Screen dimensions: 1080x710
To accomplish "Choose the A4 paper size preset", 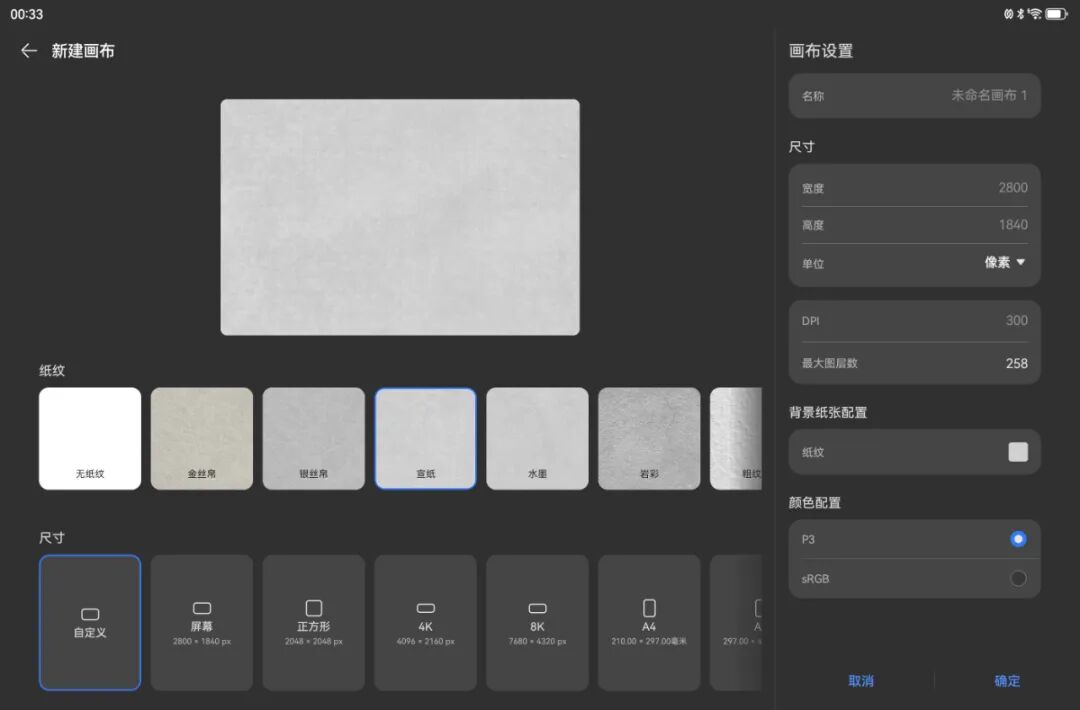I will click(649, 623).
